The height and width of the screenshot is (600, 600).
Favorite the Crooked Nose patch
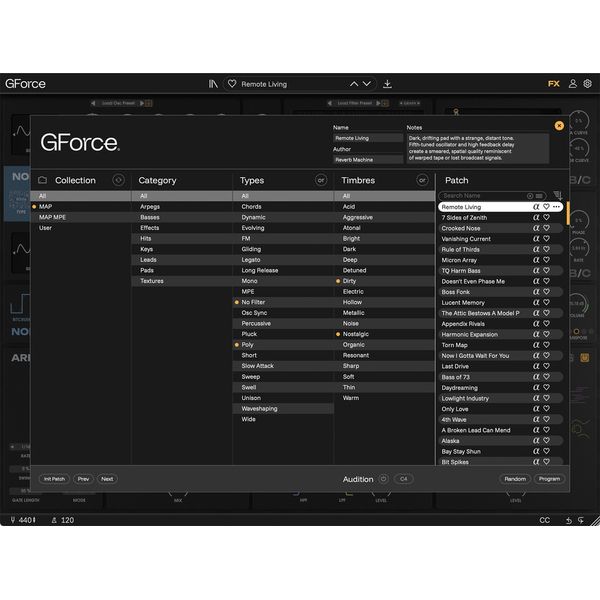pyautogui.click(x=546, y=228)
